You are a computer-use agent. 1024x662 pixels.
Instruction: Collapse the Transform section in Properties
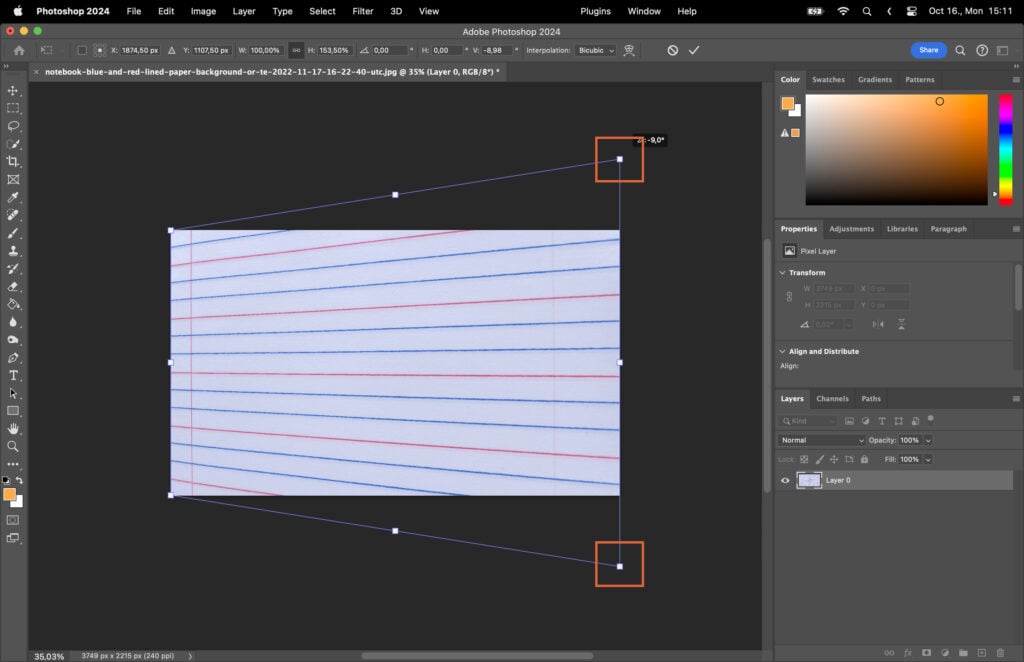point(782,272)
